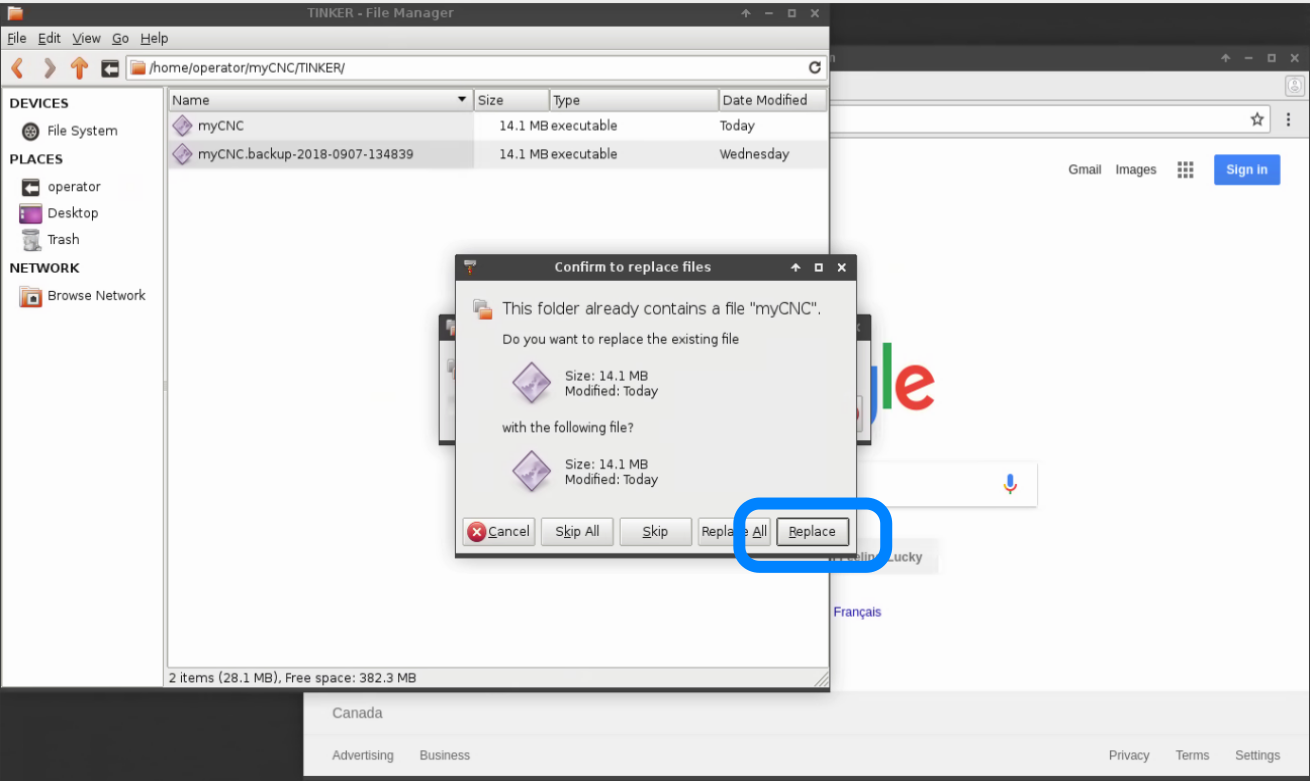The image size is (1310, 781).
Task: Open the File menu
Action: (x=17, y=38)
